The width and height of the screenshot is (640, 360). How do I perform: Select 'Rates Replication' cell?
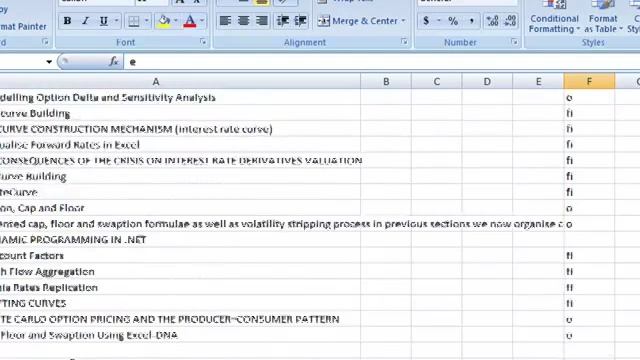[180, 287]
